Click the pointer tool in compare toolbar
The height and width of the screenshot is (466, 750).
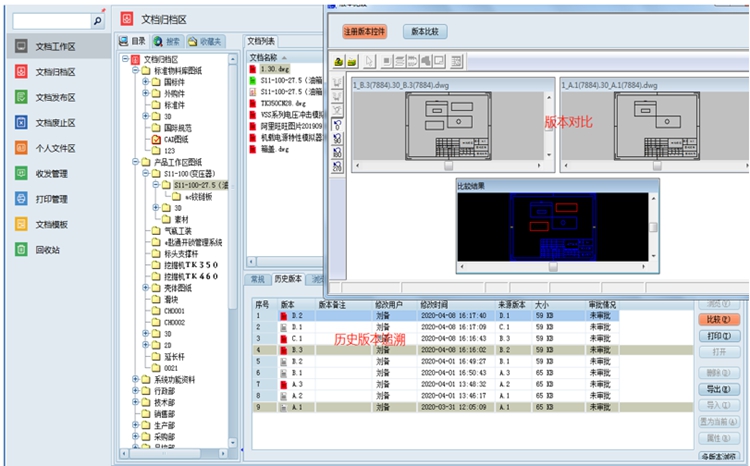pos(368,61)
